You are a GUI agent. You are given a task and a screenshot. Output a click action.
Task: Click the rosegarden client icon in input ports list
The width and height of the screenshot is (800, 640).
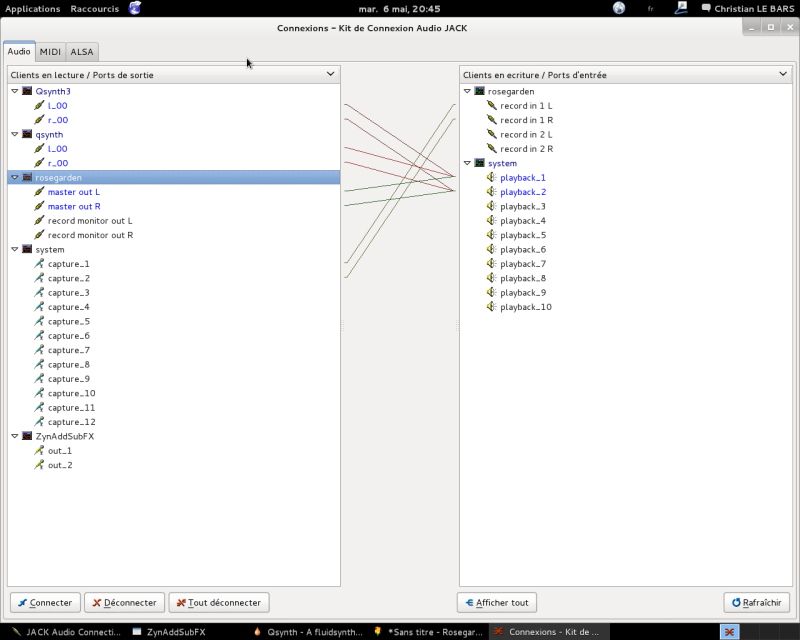pyautogui.click(x=480, y=91)
